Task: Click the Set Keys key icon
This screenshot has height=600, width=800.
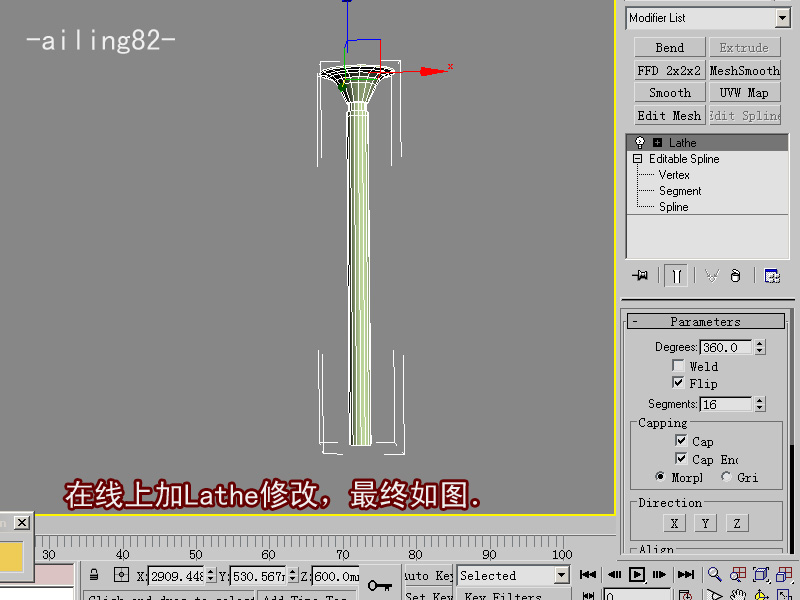Action: pyautogui.click(x=380, y=585)
